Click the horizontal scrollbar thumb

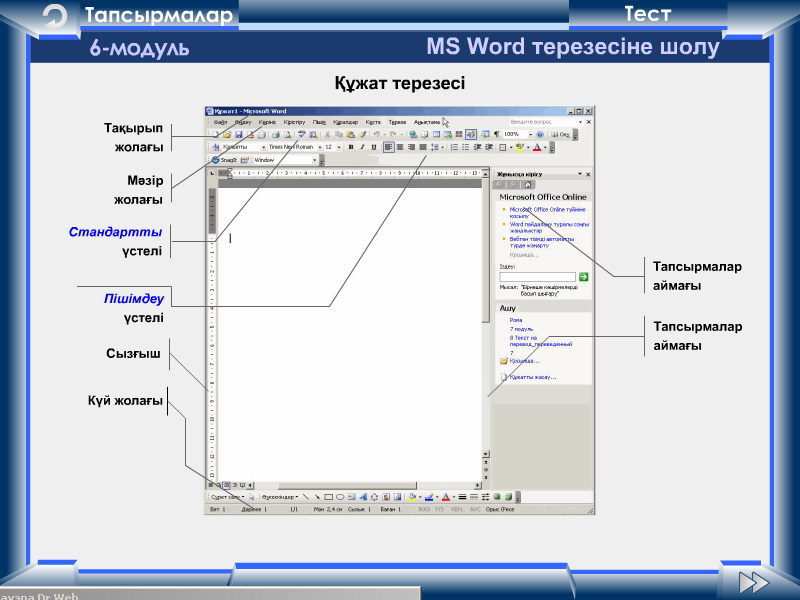coord(347,485)
